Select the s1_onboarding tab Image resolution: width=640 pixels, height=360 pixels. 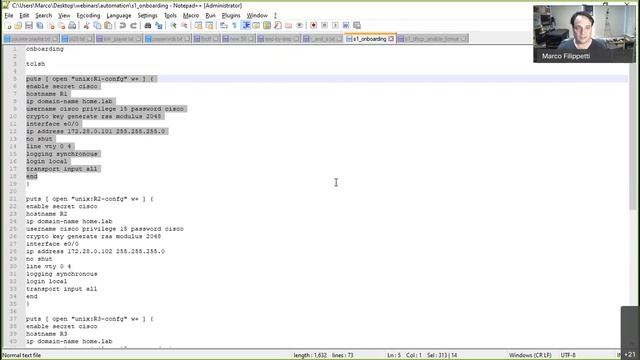[369, 39]
